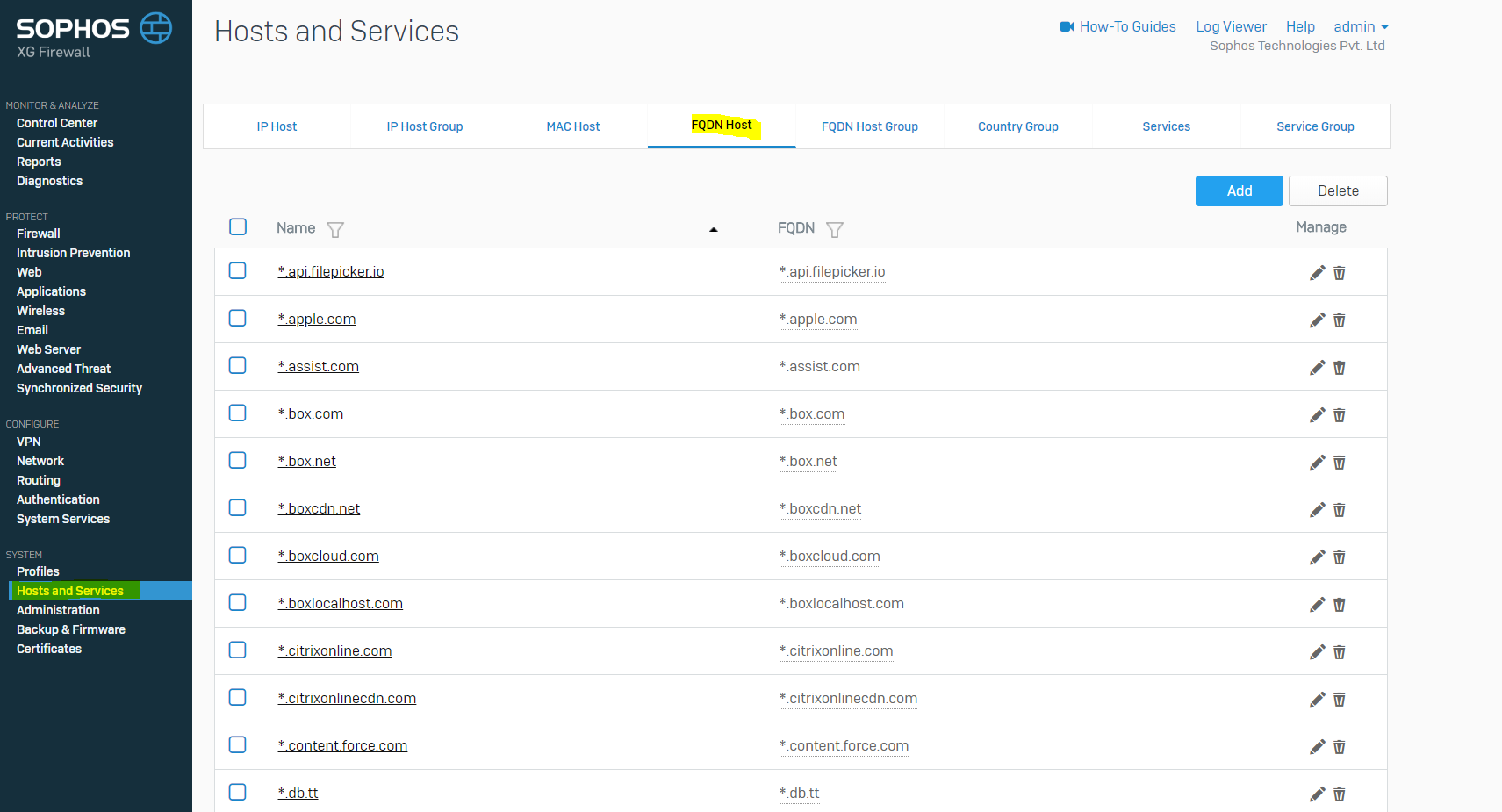Viewport: 1502px width, 812px height.
Task: Delete the *.boxcdn.net row
Action: (1340, 510)
